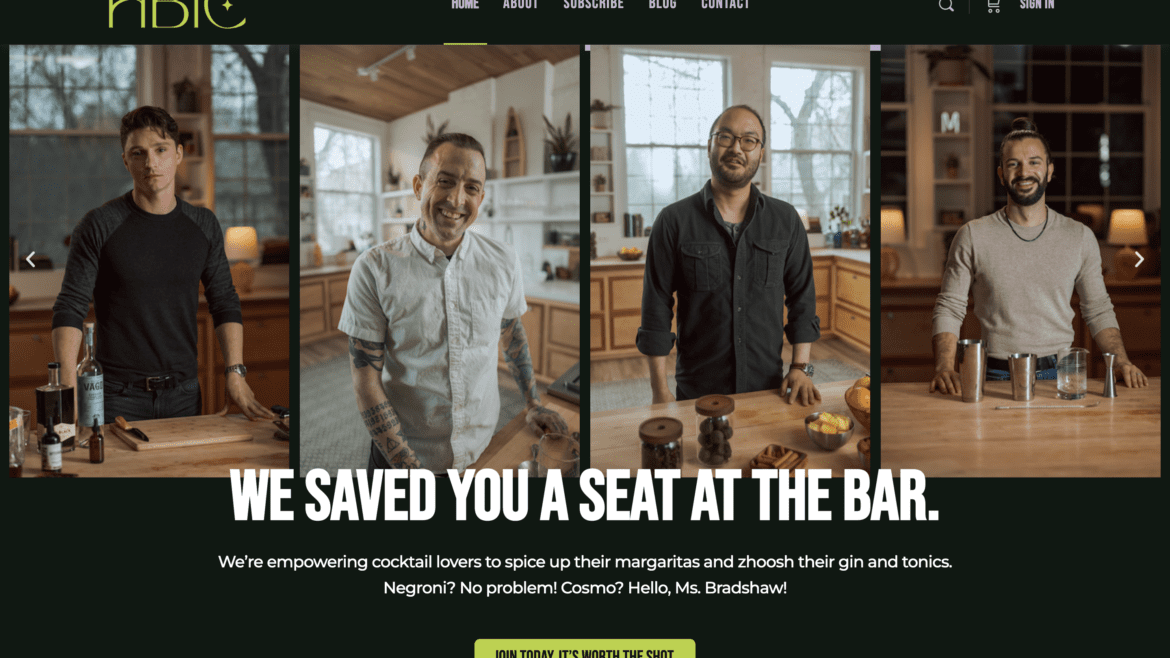Click the cocktail lovers description paragraph
Viewport: 1170px width, 658px height.
pos(585,562)
